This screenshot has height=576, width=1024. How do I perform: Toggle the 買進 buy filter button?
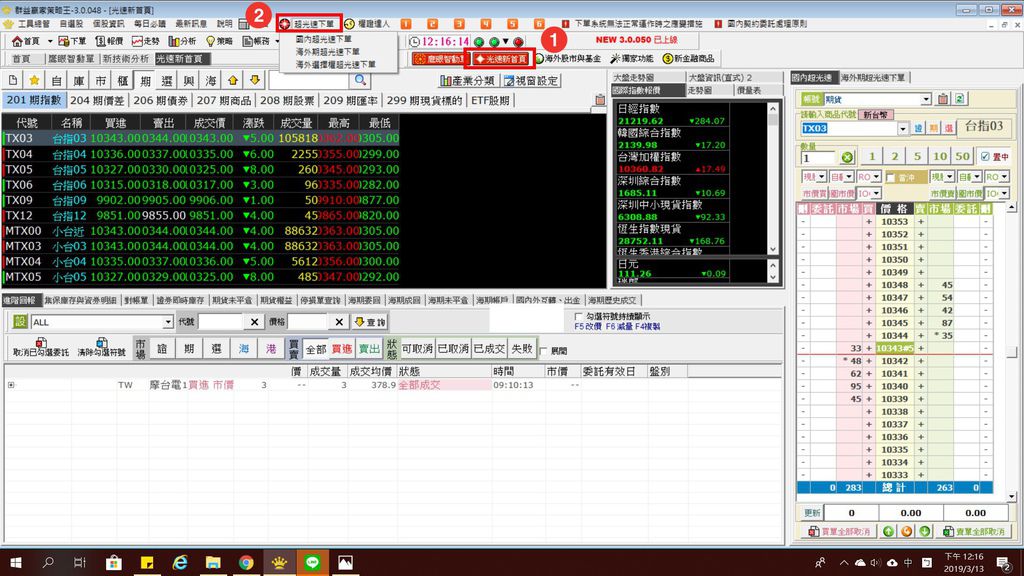click(x=342, y=349)
